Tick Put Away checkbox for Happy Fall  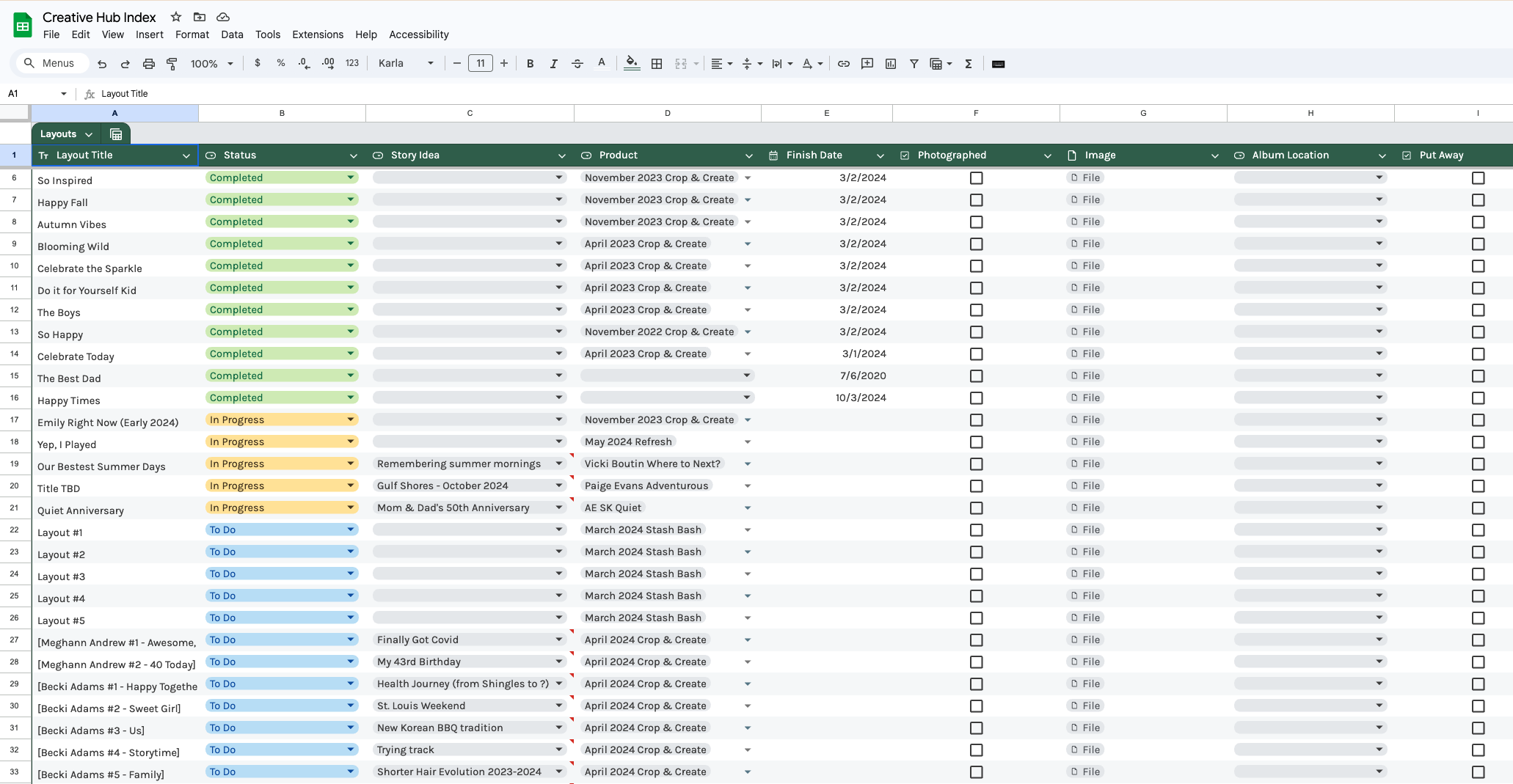click(x=1478, y=200)
